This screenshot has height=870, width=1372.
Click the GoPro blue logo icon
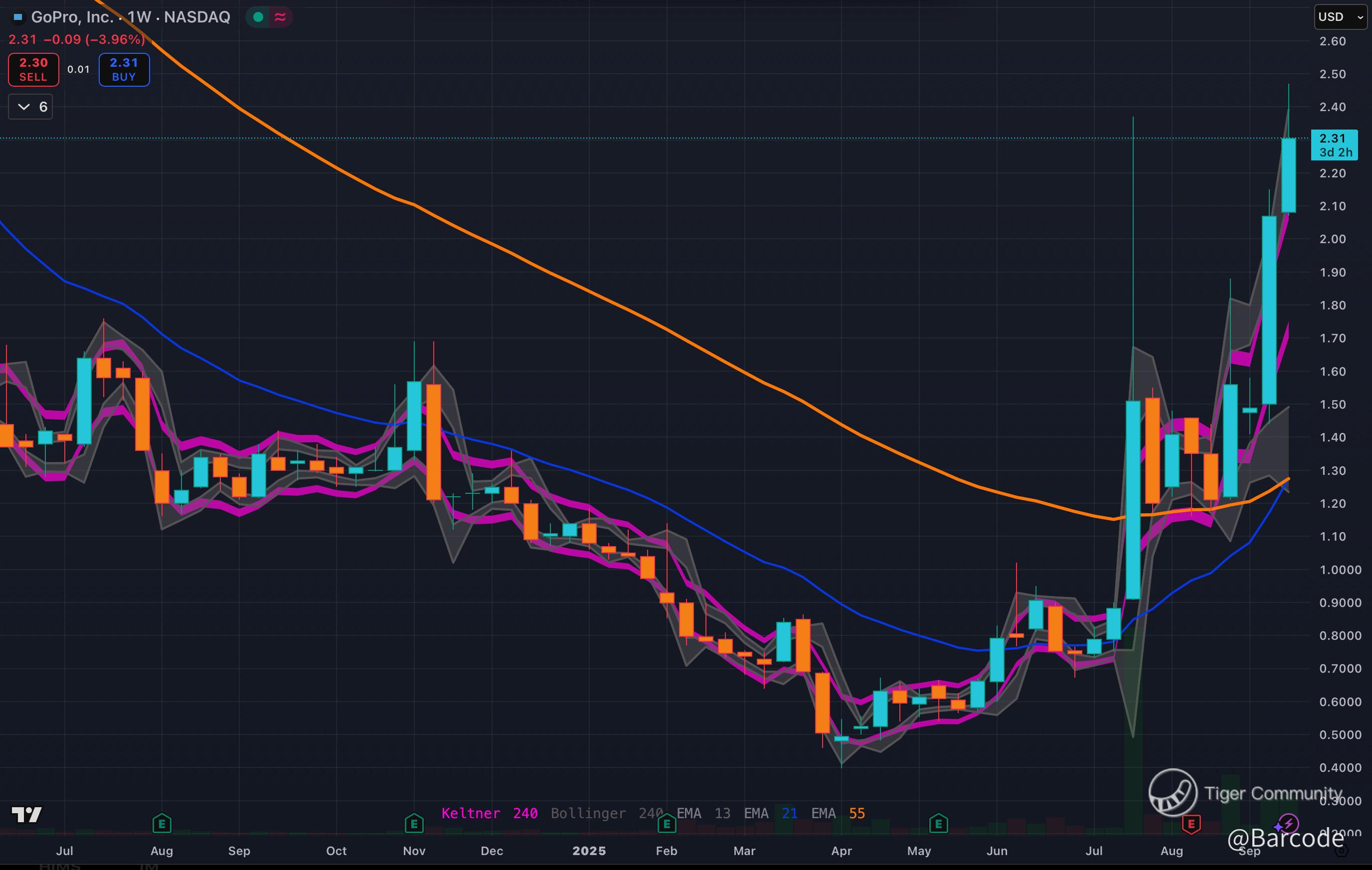click(x=18, y=17)
